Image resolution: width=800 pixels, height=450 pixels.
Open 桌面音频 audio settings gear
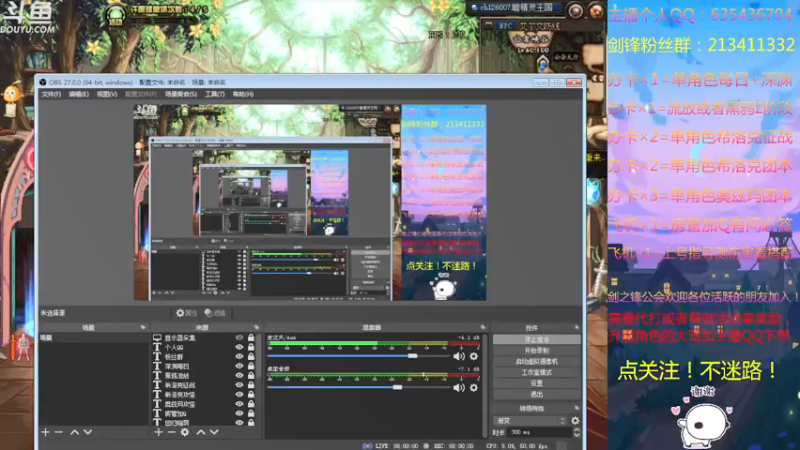pyautogui.click(x=473, y=387)
